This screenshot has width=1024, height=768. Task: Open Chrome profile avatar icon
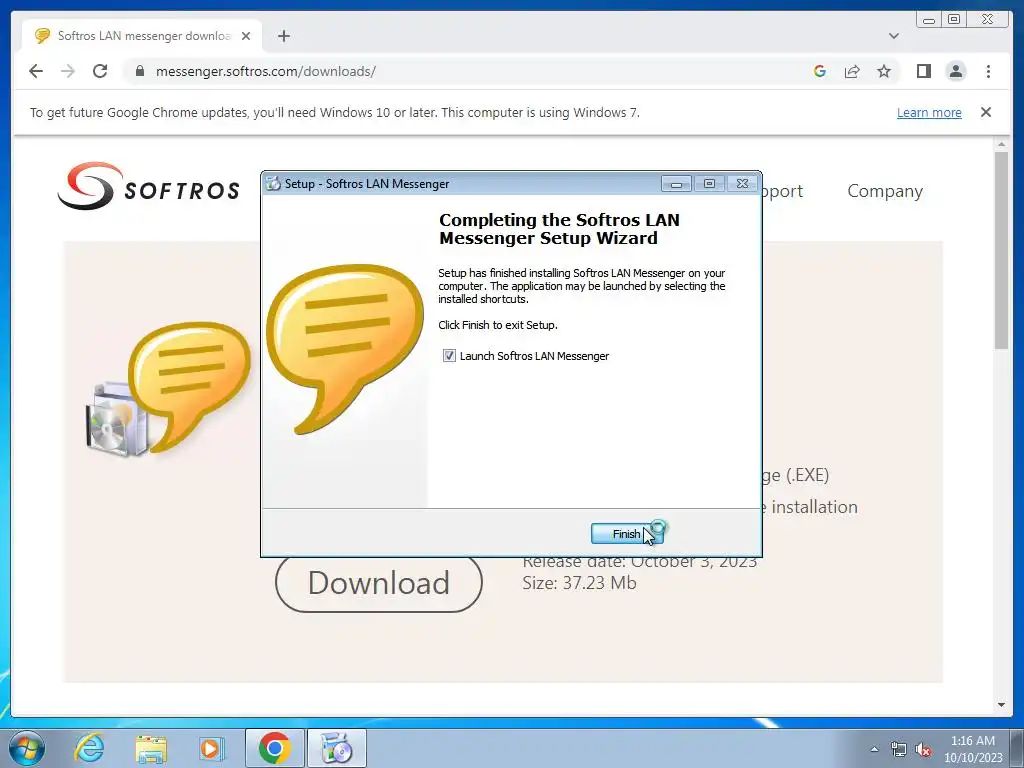coord(956,71)
